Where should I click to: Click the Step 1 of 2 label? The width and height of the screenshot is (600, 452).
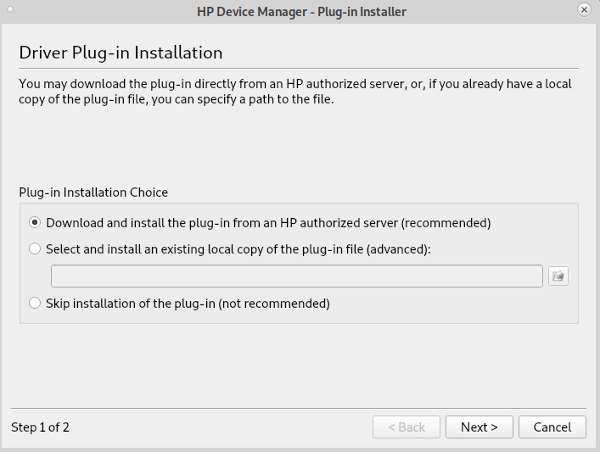click(x=40, y=427)
